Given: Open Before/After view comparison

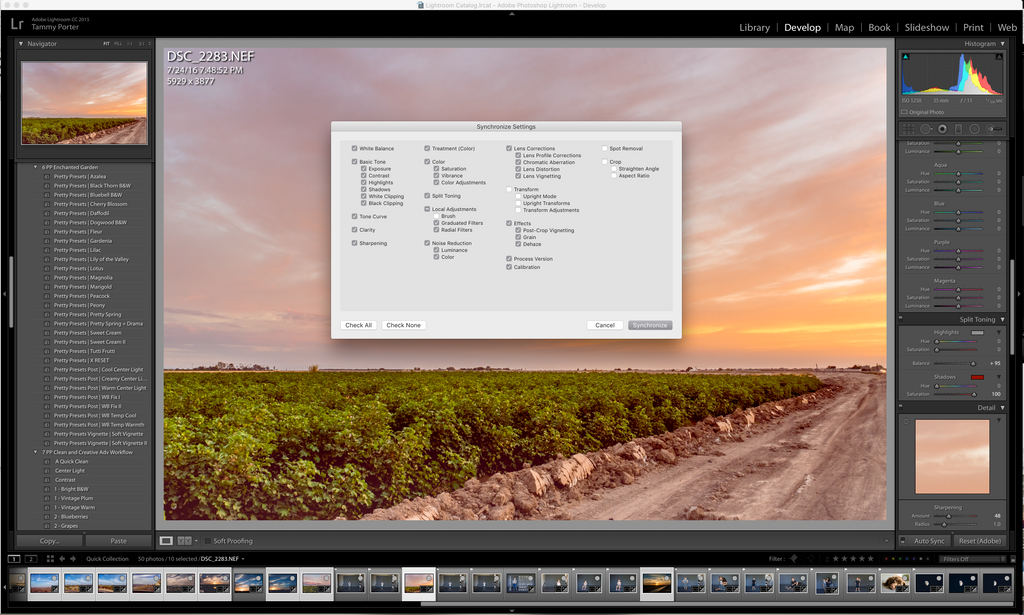Looking at the screenshot, I should coord(184,541).
